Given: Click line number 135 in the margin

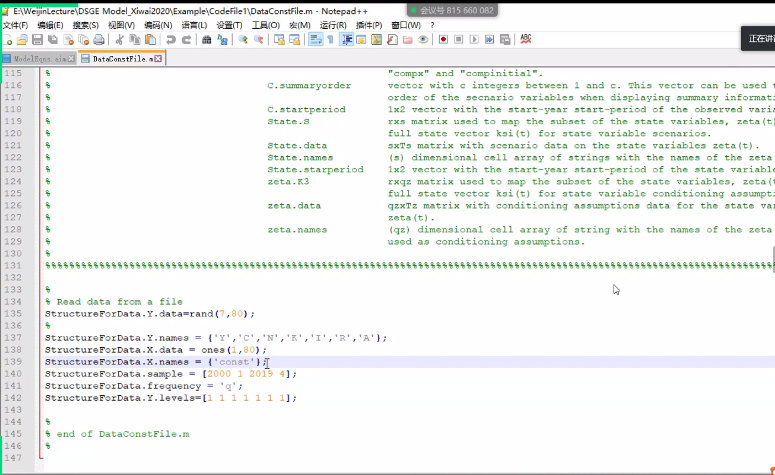Looking at the screenshot, I should pos(13,314).
